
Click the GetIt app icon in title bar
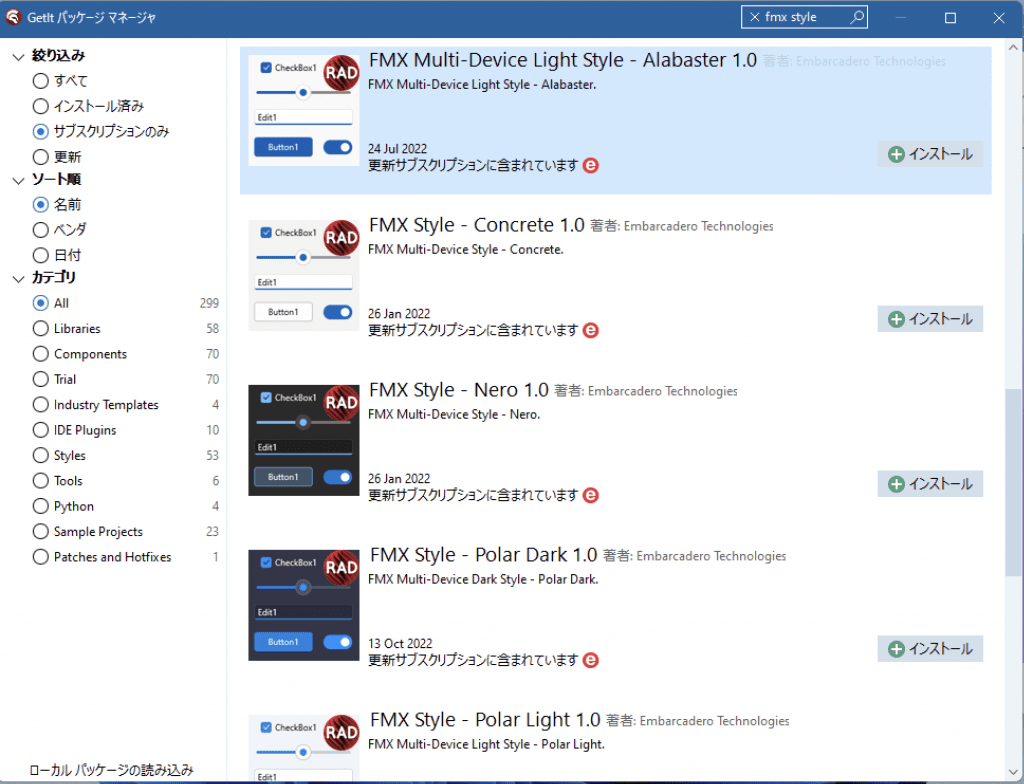point(13,17)
